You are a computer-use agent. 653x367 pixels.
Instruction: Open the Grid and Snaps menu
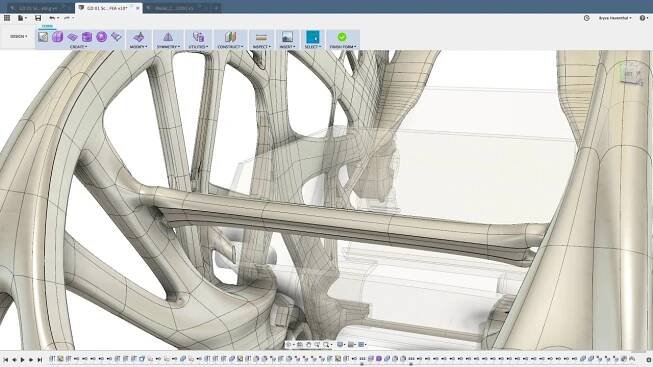tap(351, 345)
